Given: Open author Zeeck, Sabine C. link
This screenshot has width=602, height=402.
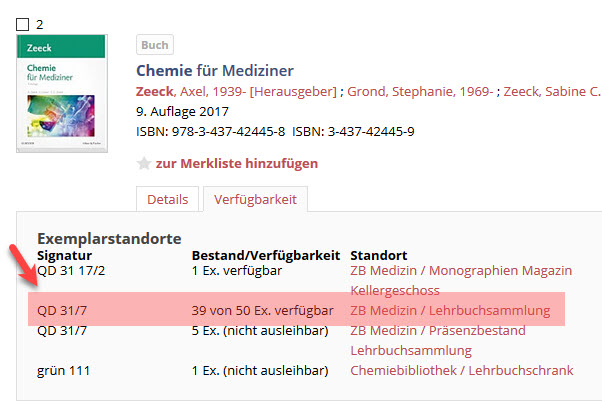Looking at the screenshot, I should 552,91.
